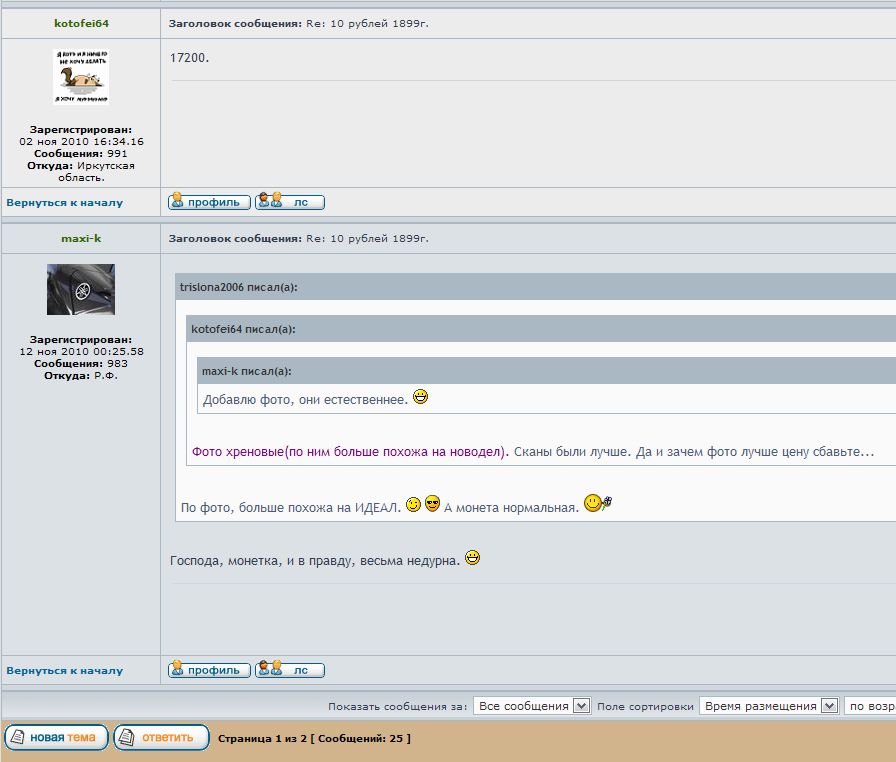
Task: Open kotofei64's profile via the профиль button
Action: (x=209, y=202)
